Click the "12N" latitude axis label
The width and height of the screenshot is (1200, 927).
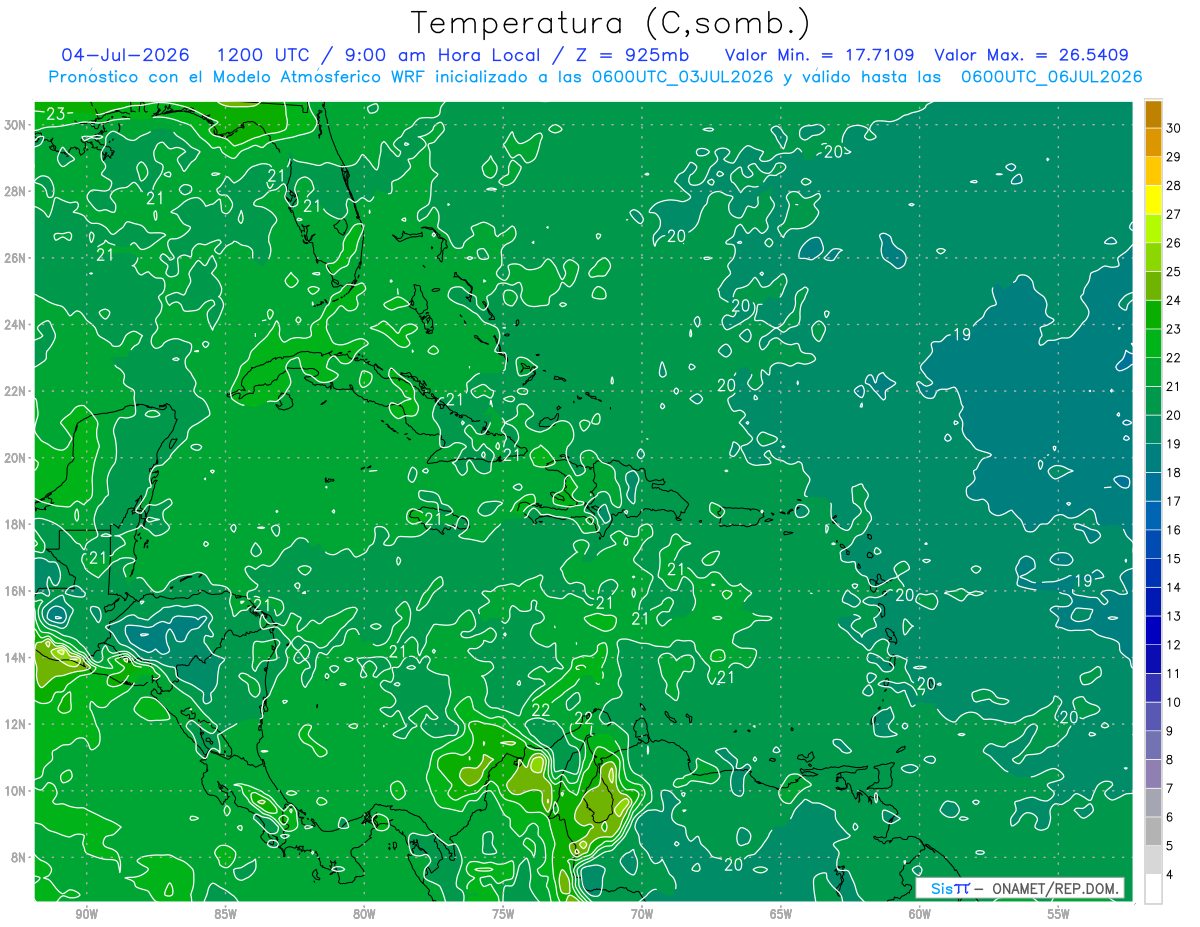pos(17,724)
